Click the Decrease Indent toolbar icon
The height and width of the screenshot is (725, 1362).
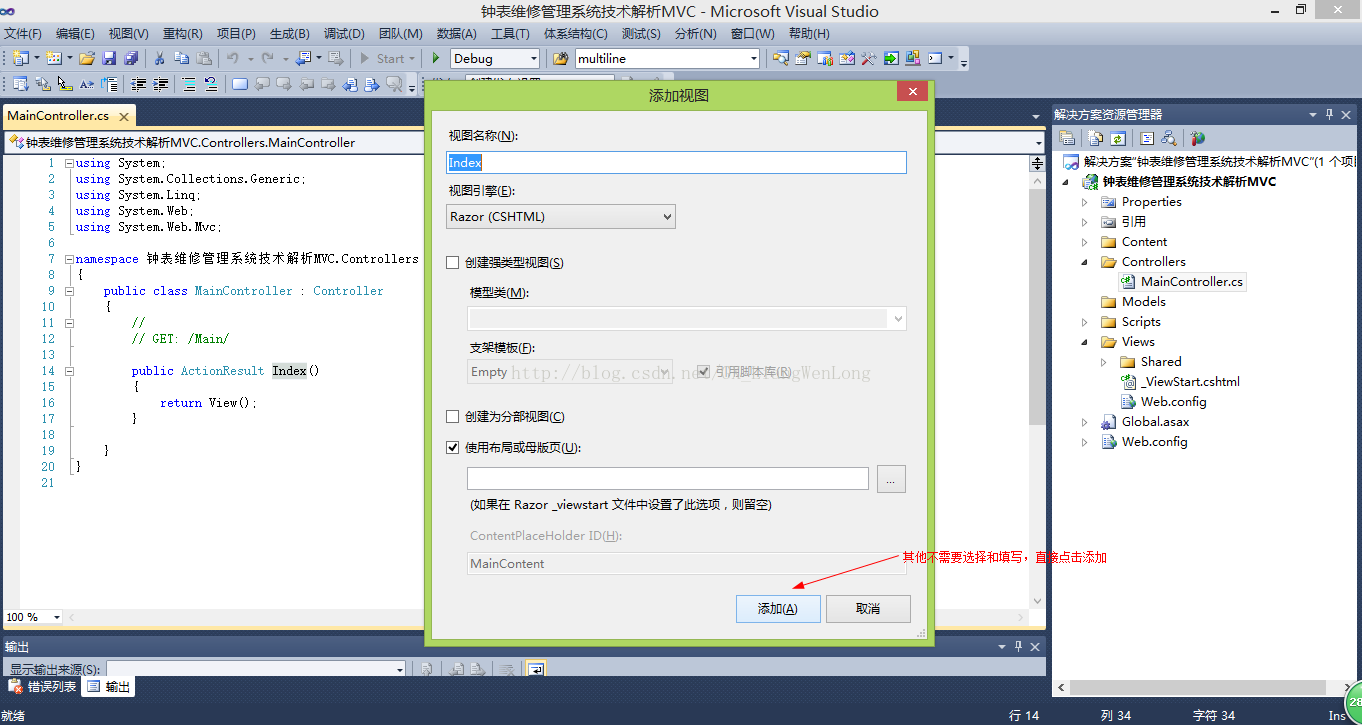pyautogui.click(x=138, y=84)
